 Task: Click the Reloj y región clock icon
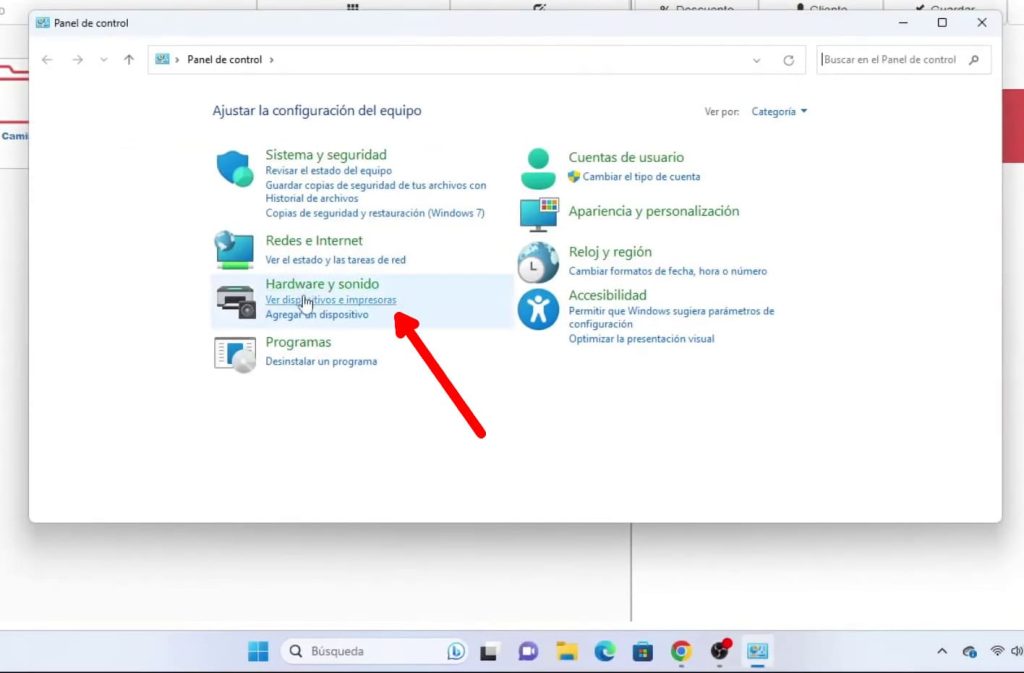click(538, 262)
